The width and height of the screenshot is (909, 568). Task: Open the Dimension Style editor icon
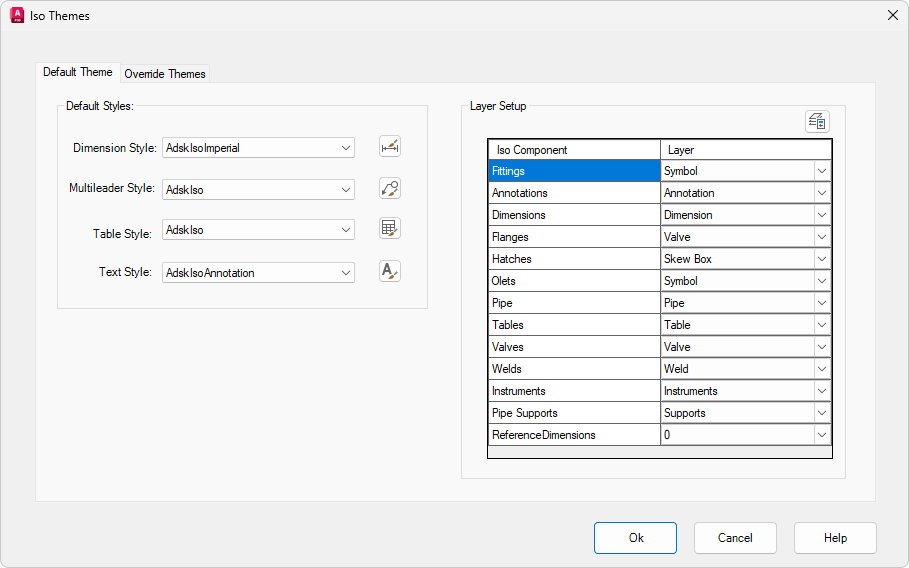390,147
